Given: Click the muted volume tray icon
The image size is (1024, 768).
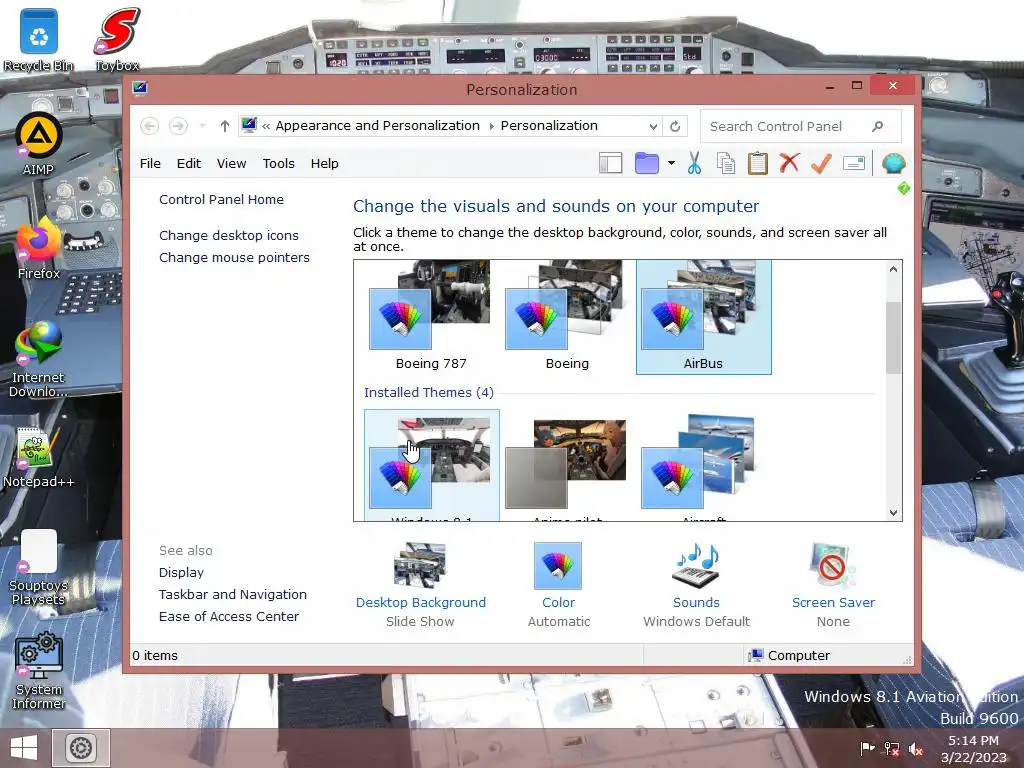Looking at the screenshot, I should (x=916, y=749).
